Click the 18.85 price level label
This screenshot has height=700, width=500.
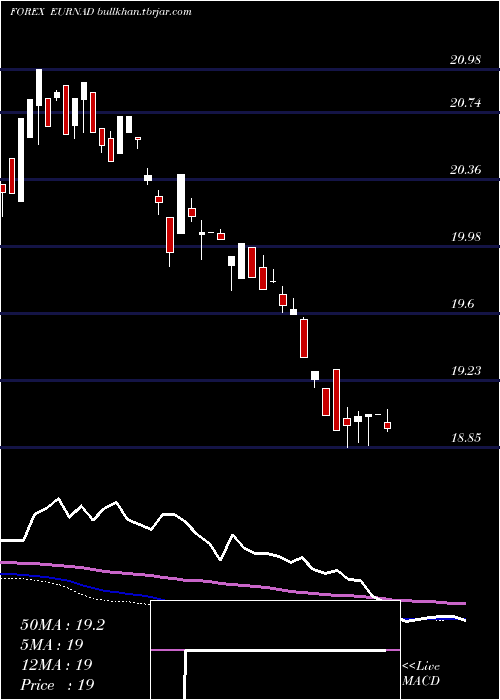466,438
